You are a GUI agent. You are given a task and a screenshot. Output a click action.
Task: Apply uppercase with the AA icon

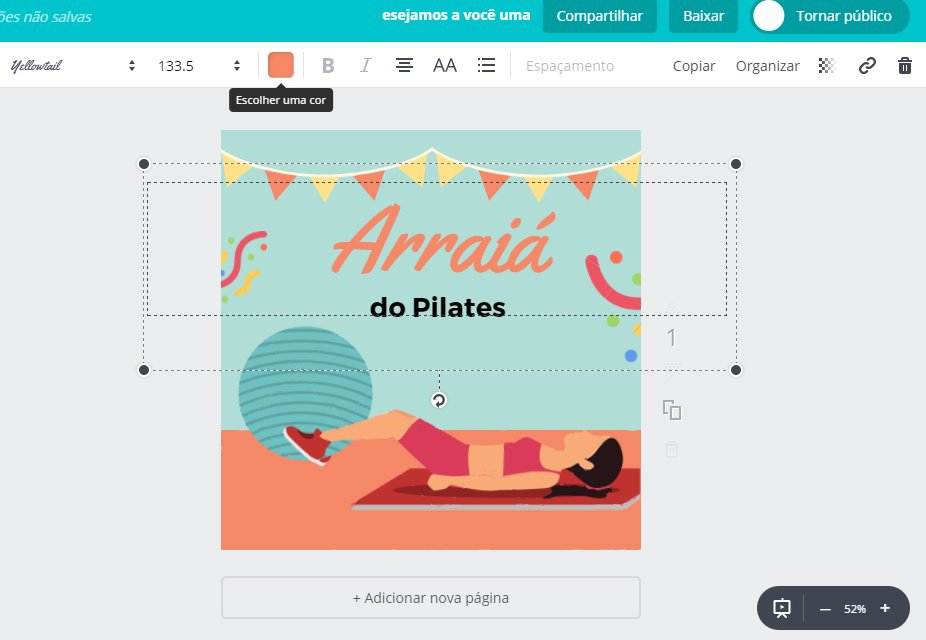point(445,65)
